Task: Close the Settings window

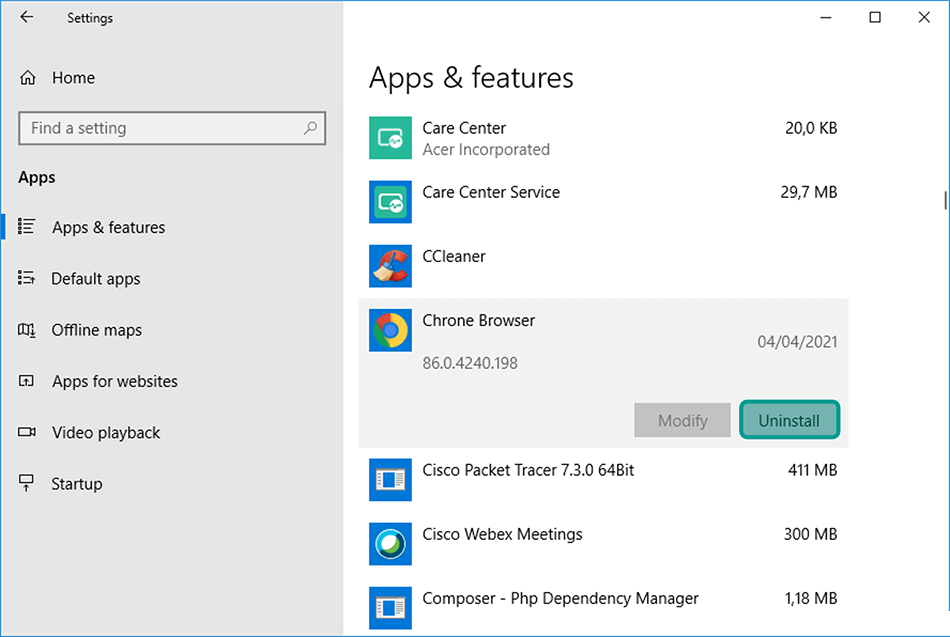Action: click(x=924, y=18)
